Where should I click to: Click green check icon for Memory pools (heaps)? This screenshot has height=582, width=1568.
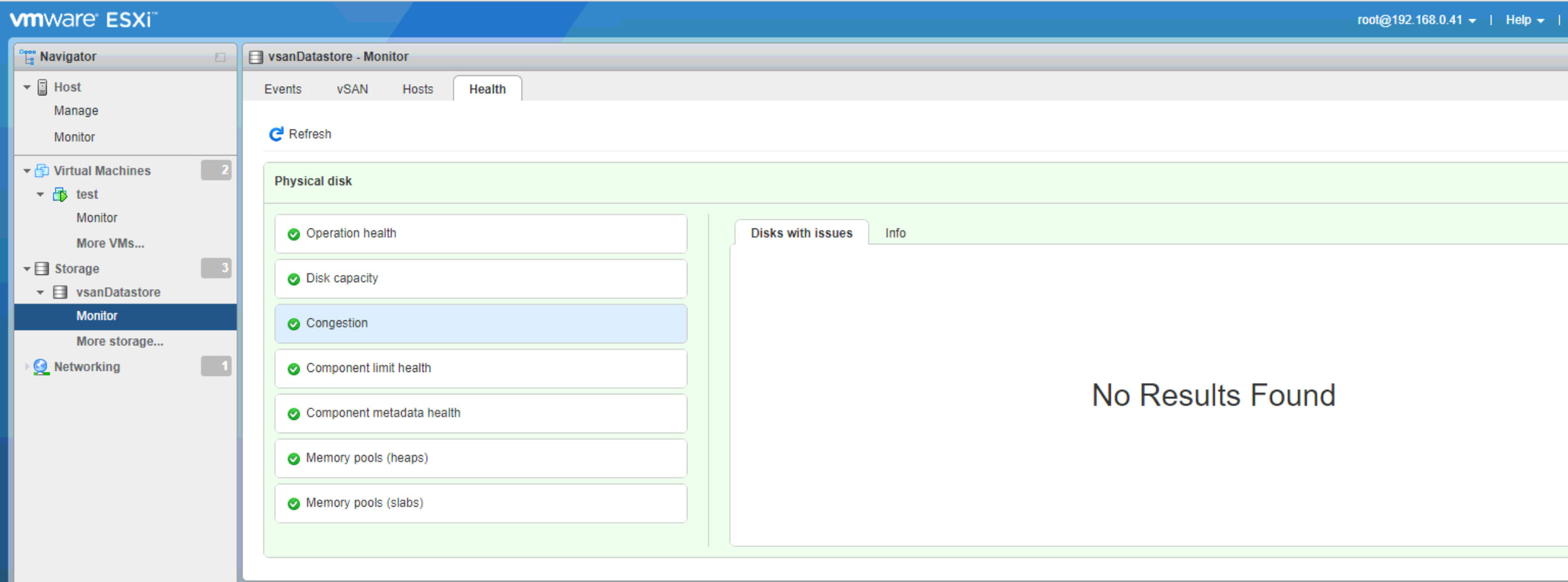[x=294, y=459]
